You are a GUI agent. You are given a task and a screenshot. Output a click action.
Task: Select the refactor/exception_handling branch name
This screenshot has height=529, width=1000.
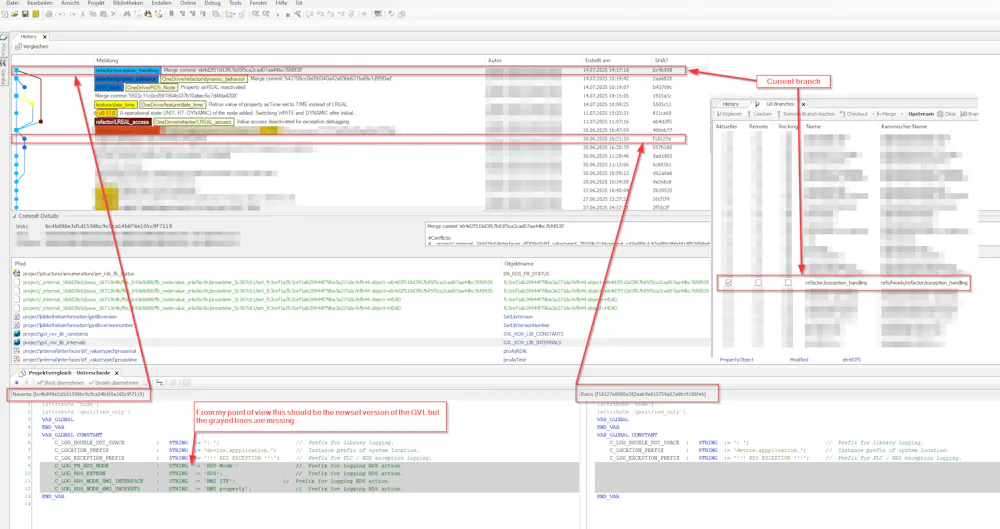point(835,283)
